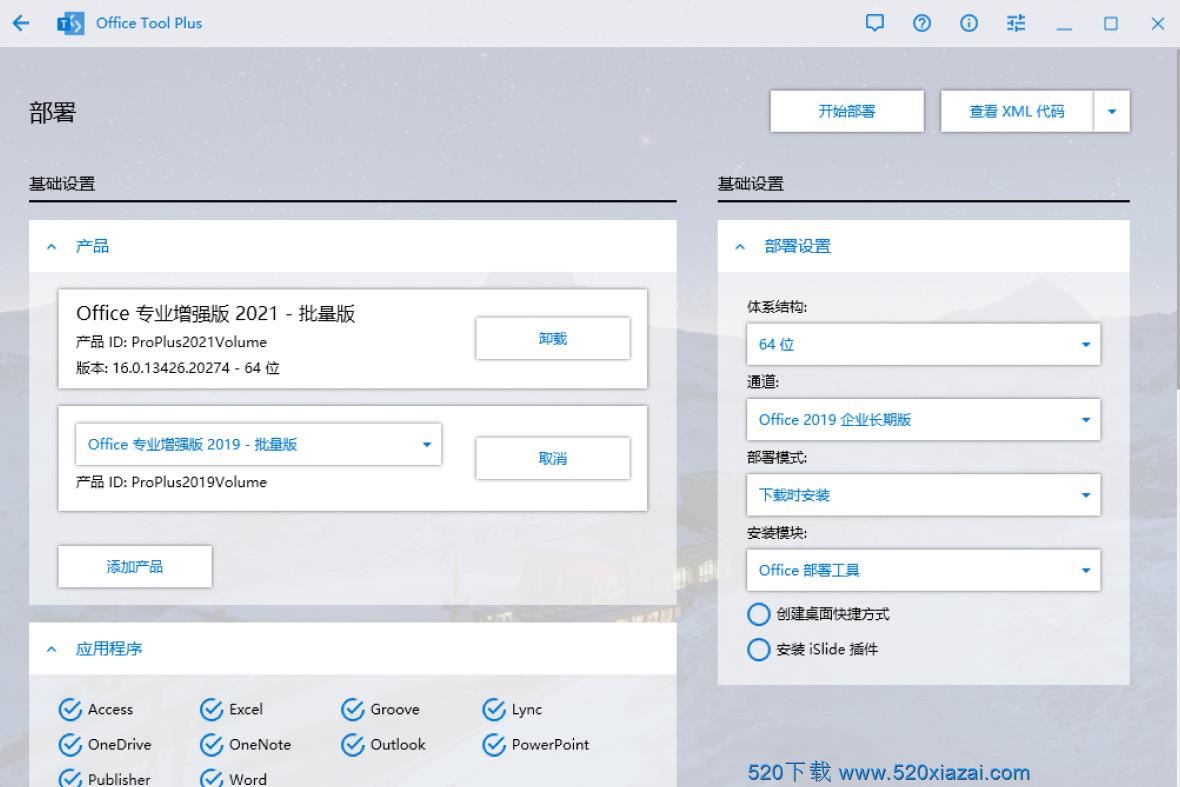Viewport: 1180px width, 787px height.
Task: Enable 创建桌面快捷方式 option
Action: click(759, 614)
